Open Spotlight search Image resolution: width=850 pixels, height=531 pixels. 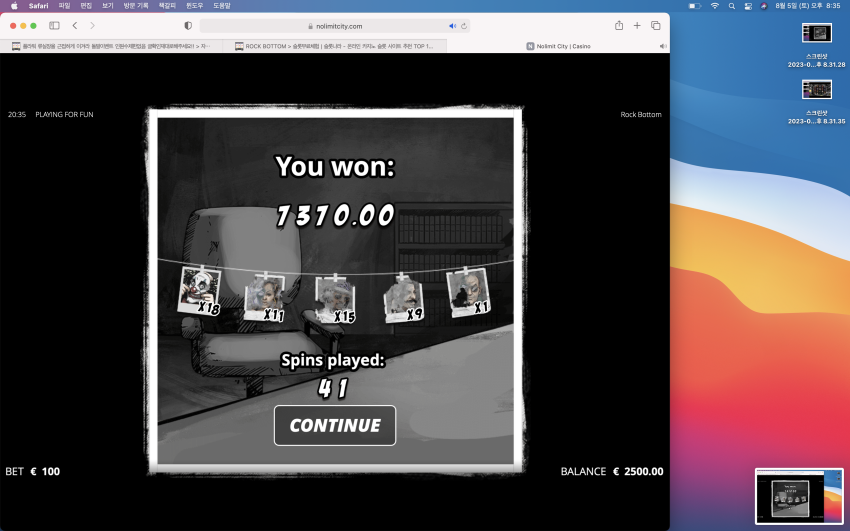click(732, 5)
